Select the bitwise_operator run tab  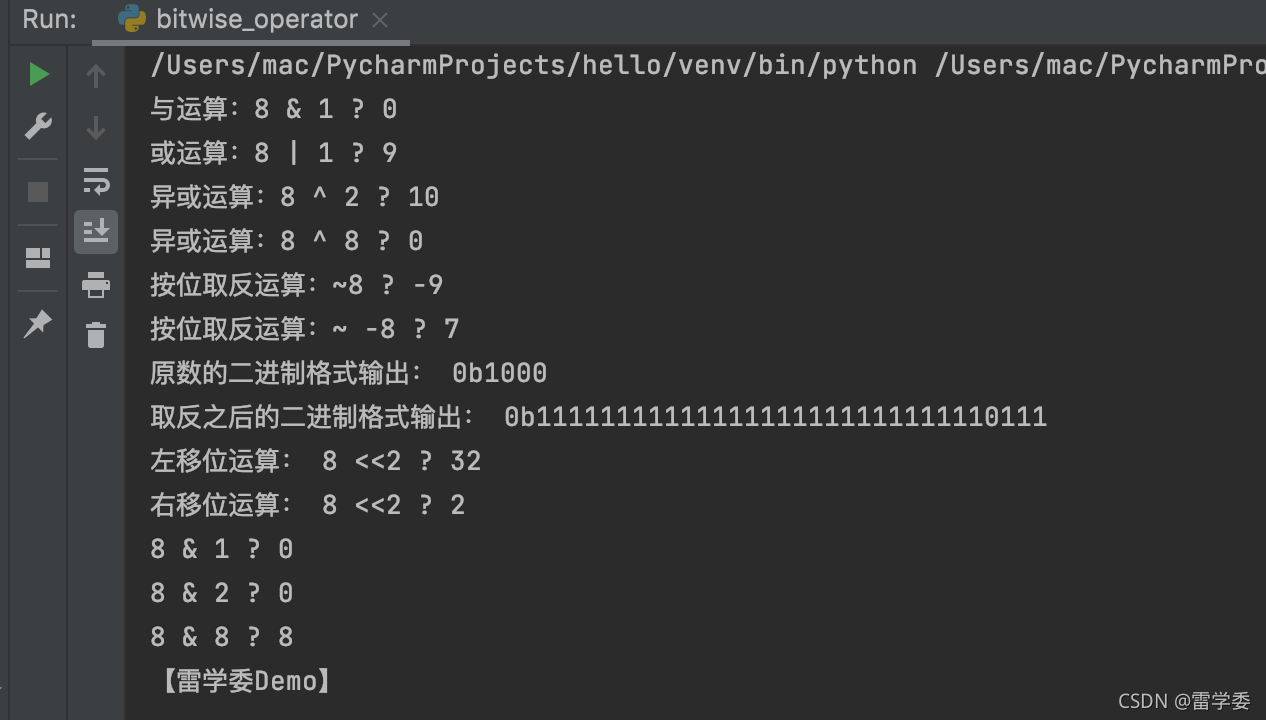(x=252, y=20)
